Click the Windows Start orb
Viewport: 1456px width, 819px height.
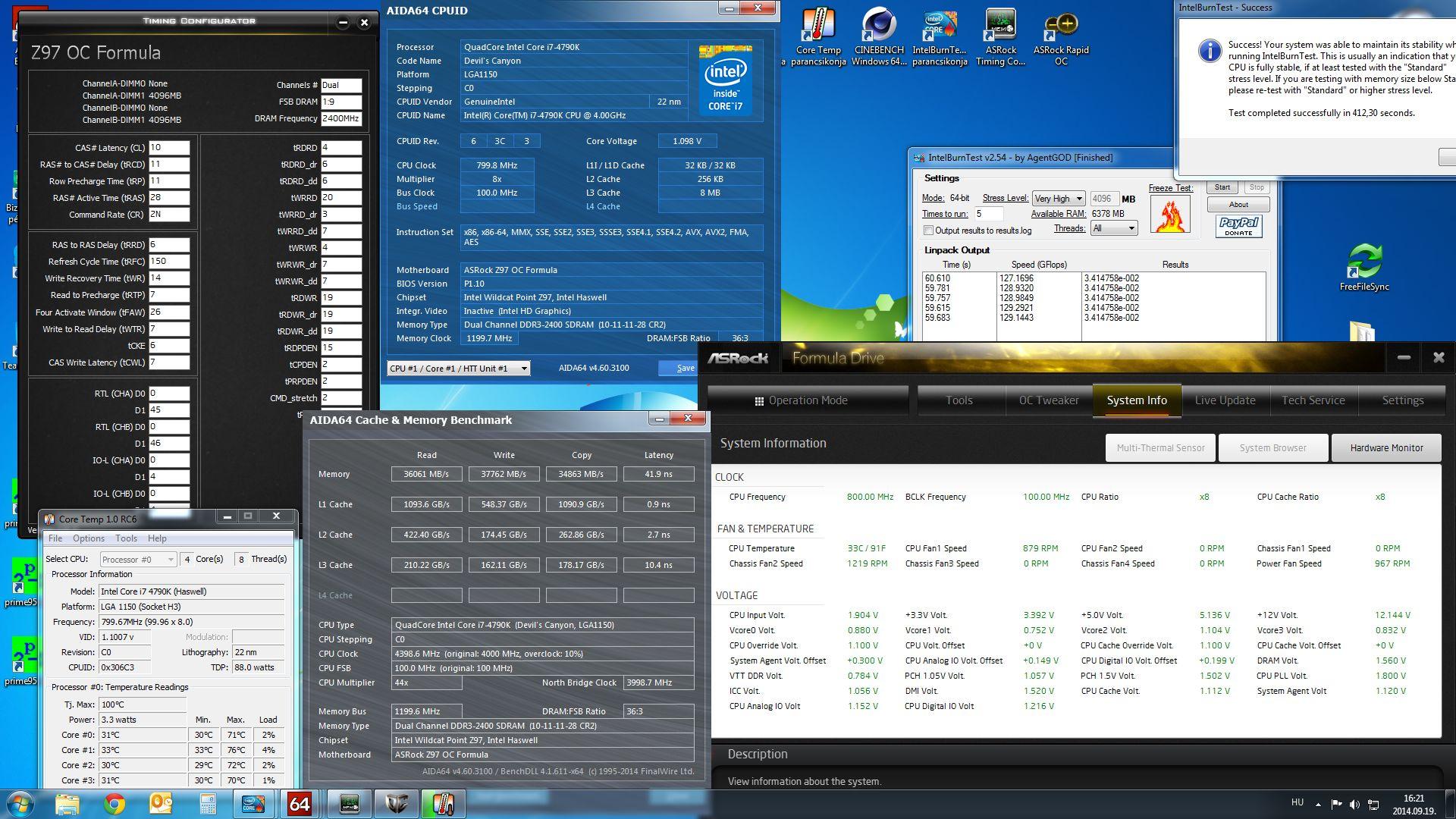pos(20,804)
